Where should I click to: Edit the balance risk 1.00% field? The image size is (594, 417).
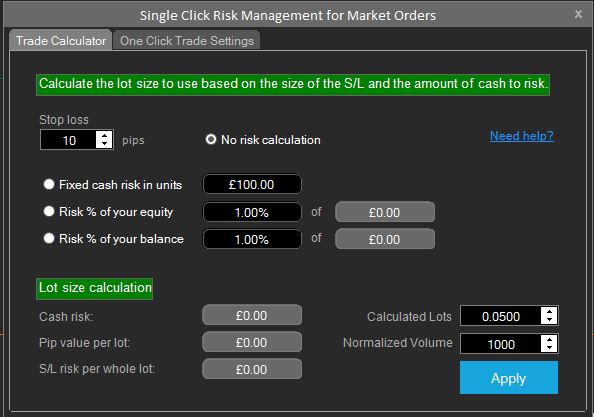click(x=252, y=239)
